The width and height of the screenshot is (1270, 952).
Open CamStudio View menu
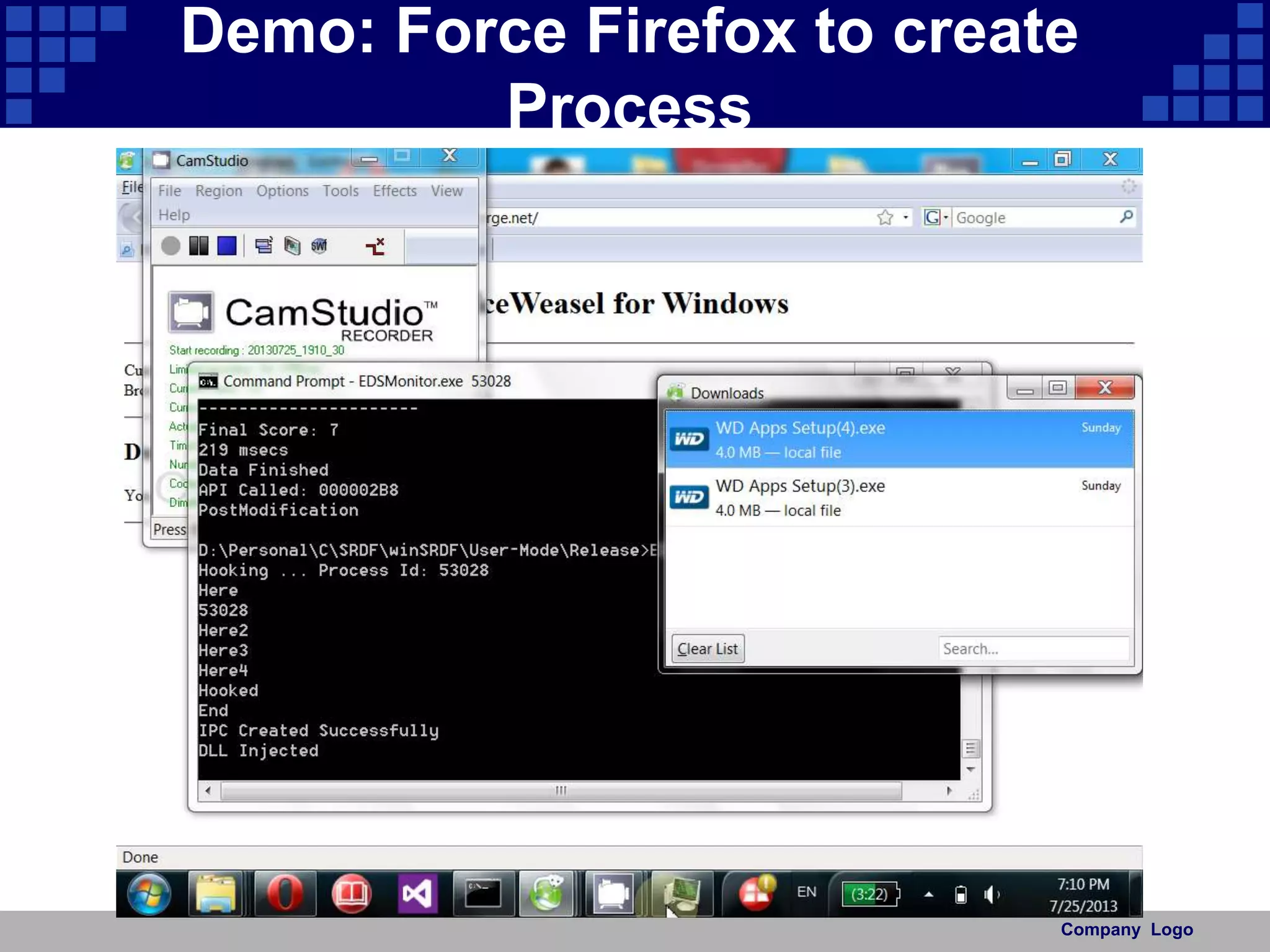point(446,191)
